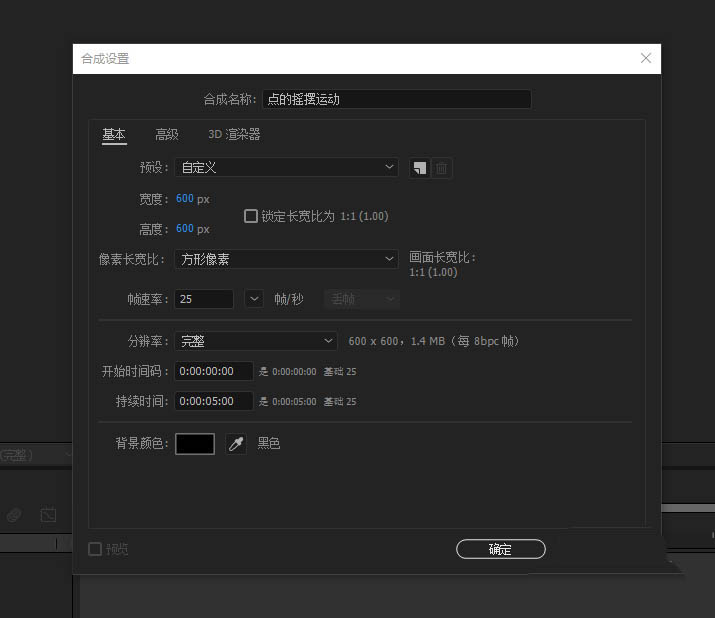Switch to the 高级 tab
The image size is (715, 618).
click(166, 135)
